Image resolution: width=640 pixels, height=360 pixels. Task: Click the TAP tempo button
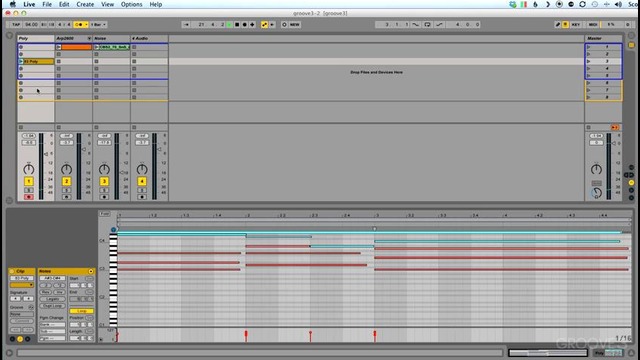tap(16, 24)
